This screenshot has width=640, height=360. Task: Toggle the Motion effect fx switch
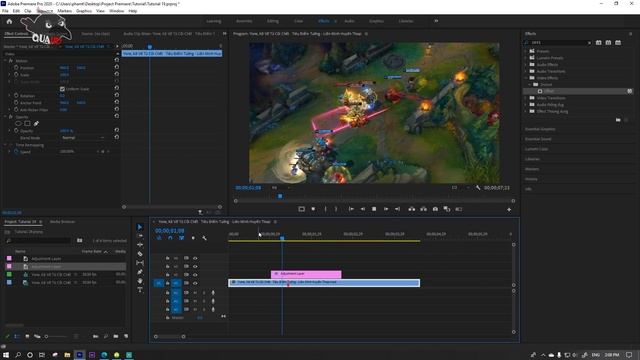tap(11, 60)
